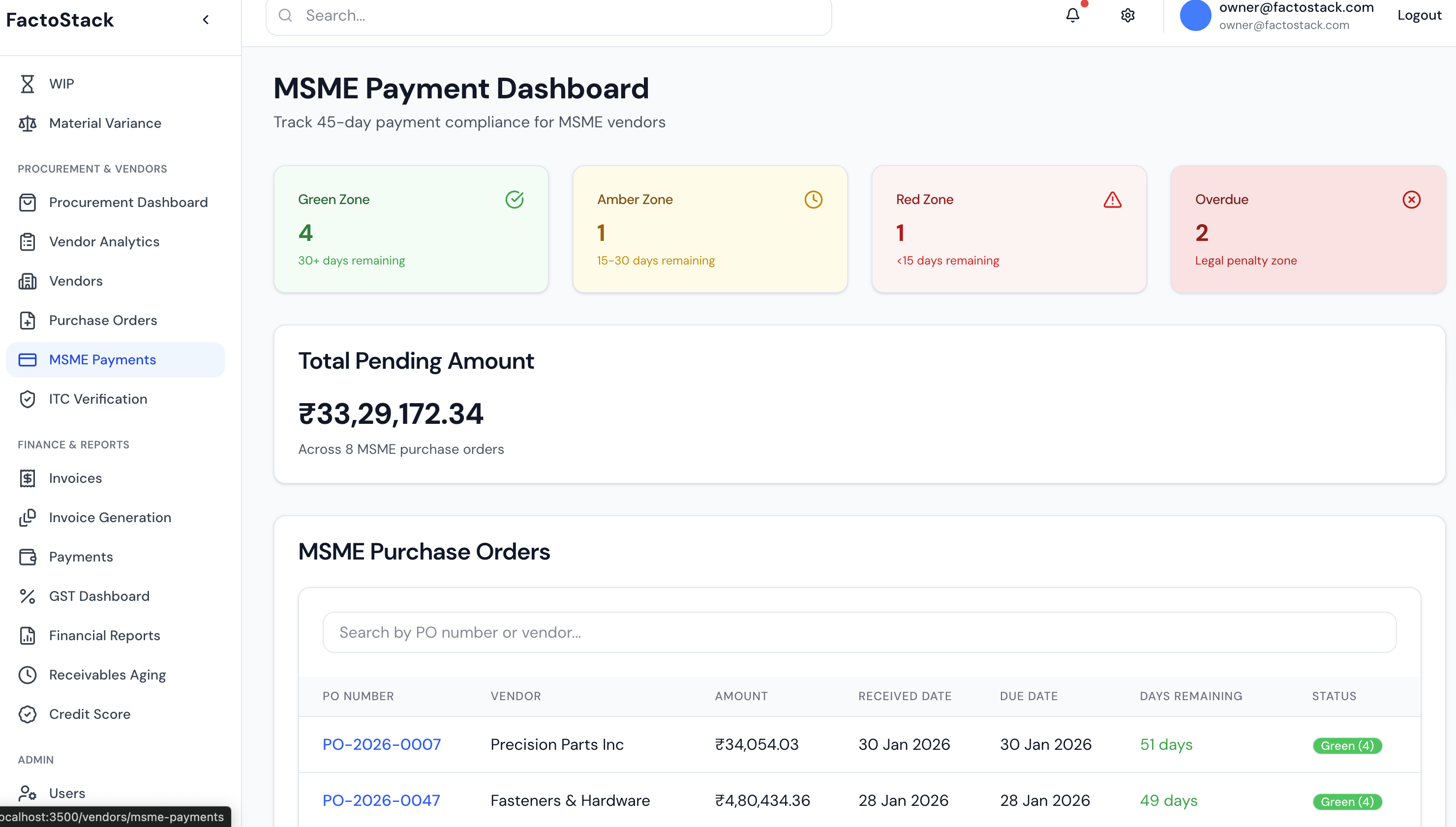Click the magnifier icon in top search
The height and width of the screenshot is (827, 1456).
[x=285, y=15]
